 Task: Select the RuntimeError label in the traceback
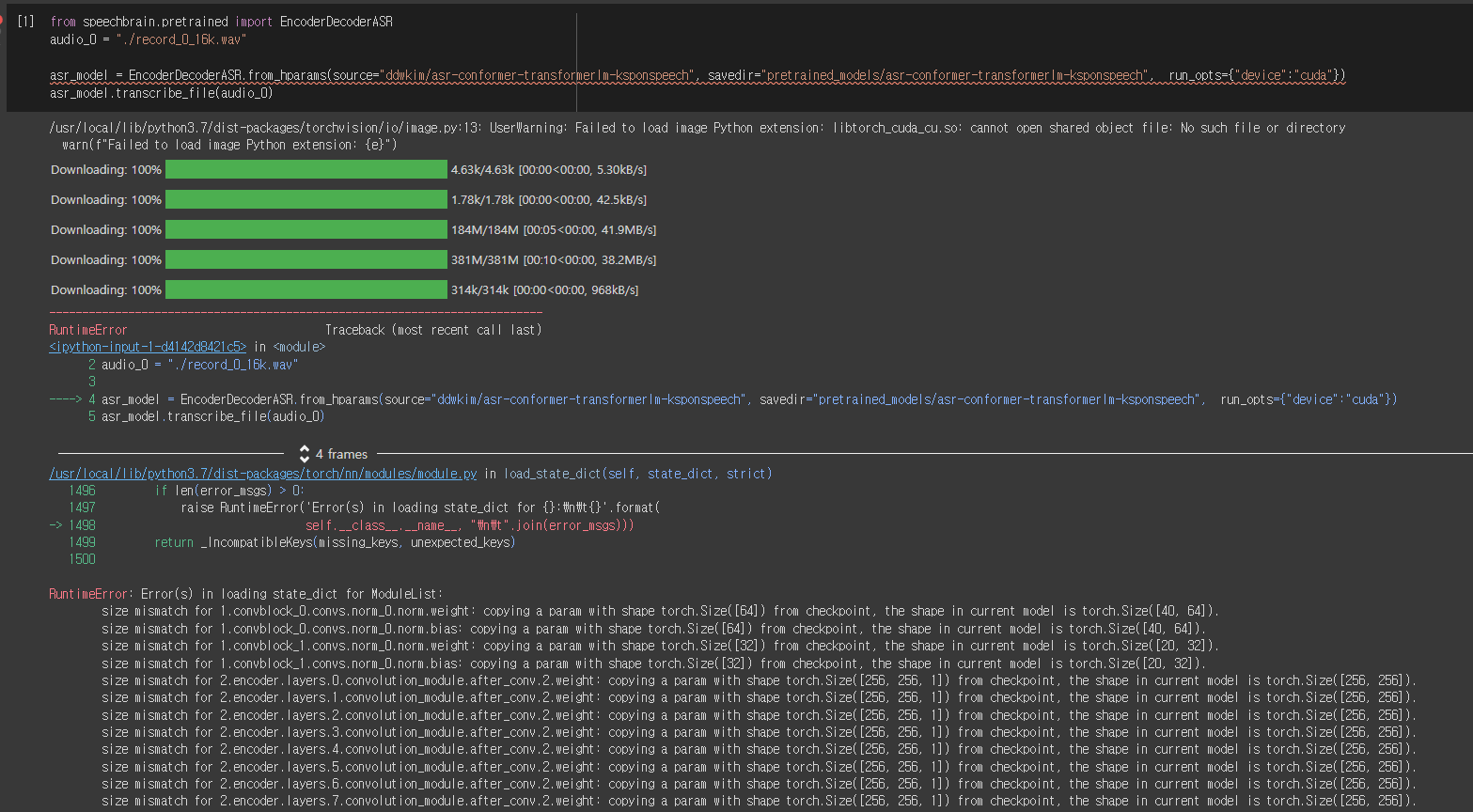[x=86, y=329]
